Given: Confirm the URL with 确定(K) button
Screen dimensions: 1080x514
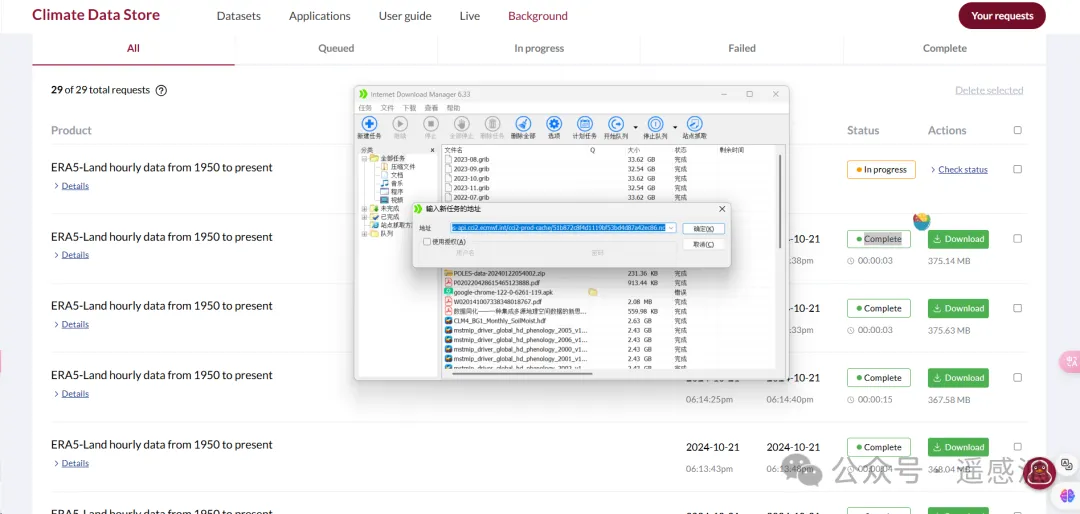Looking at the screenshot, I should tap(703, 229).
